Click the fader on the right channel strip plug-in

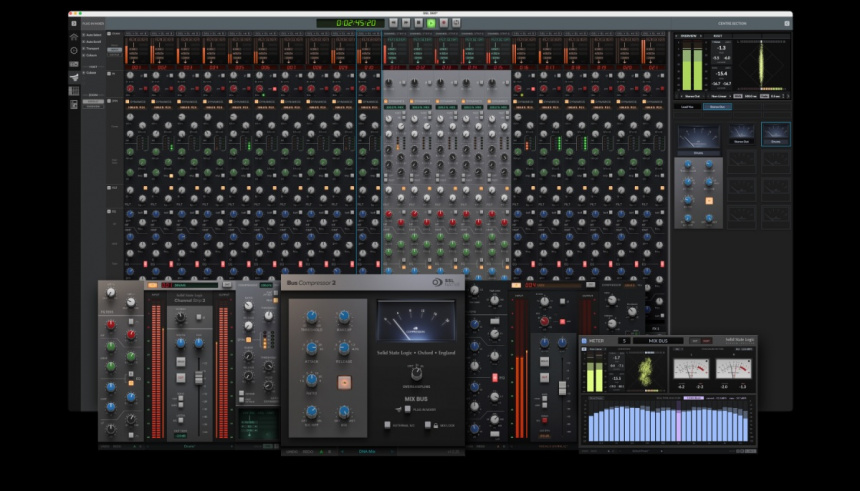[x=562, y=387]
